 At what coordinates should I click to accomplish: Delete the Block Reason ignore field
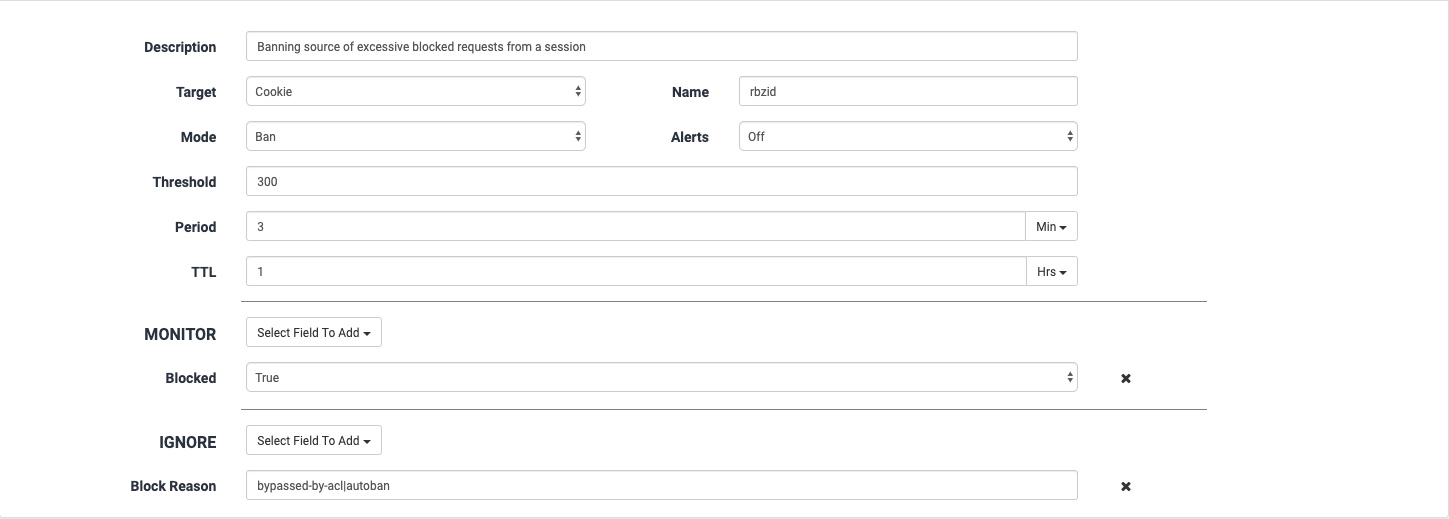(x=1125, y=487)
